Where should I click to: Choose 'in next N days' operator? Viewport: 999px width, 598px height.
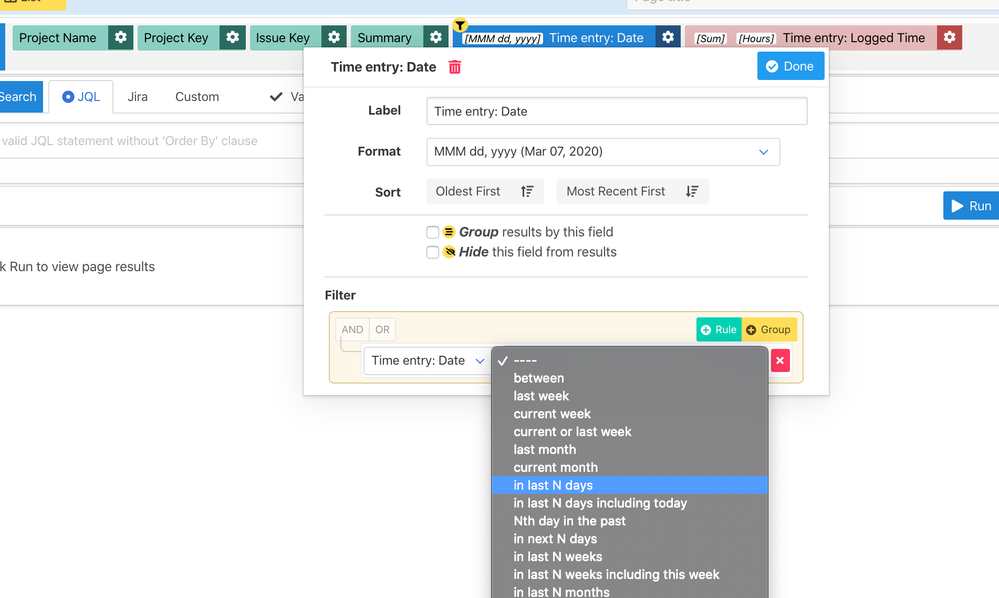pos(629,539)
